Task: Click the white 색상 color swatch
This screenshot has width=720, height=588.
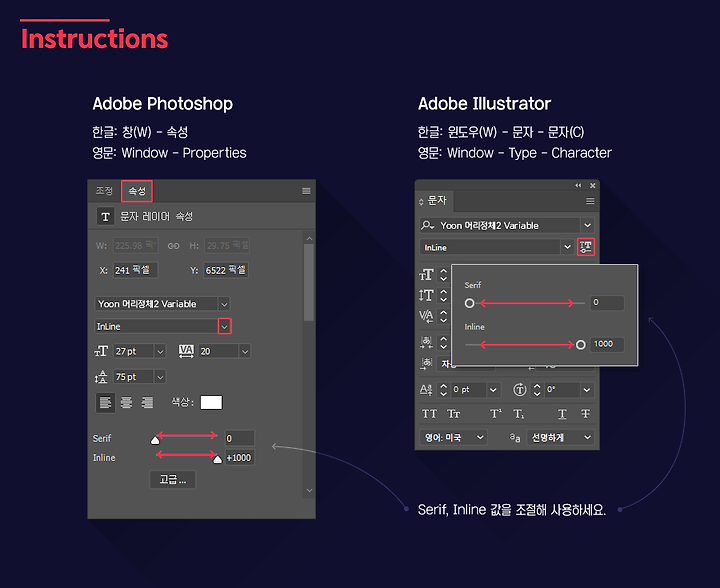Action: point(211,403)
